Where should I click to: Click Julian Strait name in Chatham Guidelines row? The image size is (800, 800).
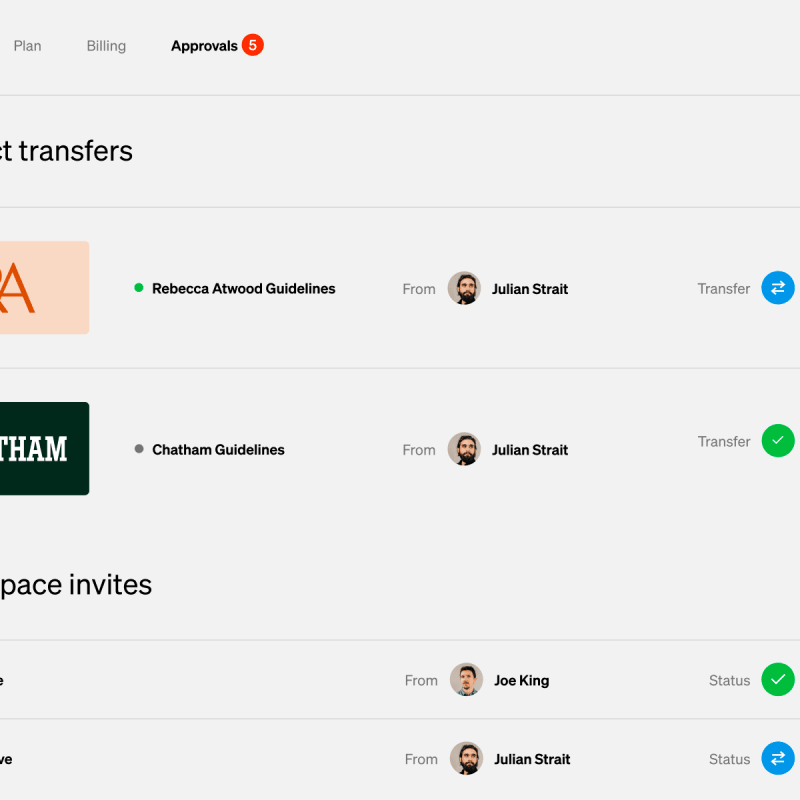(530, 450)
